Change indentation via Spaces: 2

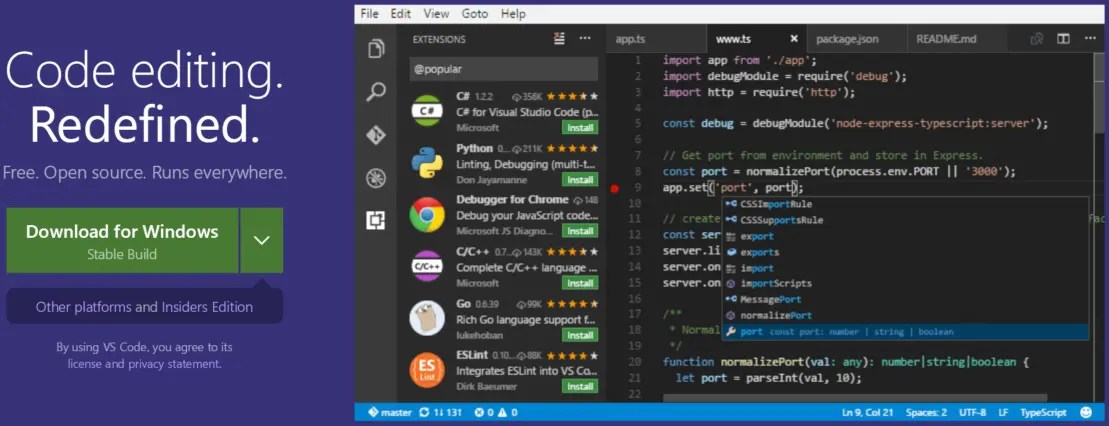tap(927, 413)
